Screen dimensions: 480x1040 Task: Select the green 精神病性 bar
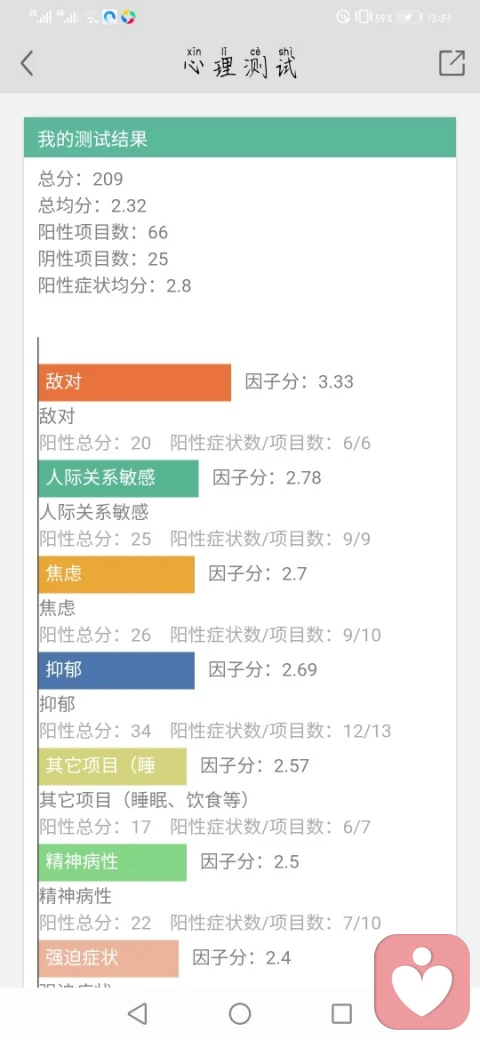tap(113, 862)
